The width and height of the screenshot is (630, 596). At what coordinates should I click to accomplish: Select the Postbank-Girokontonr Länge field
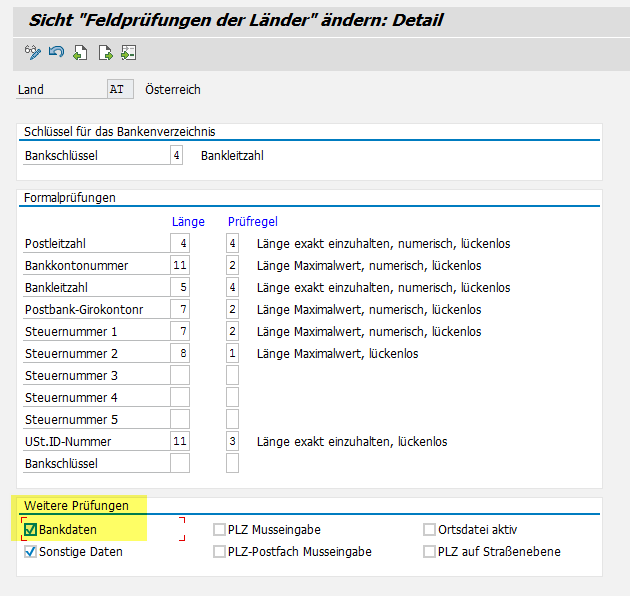coord(180,309)
